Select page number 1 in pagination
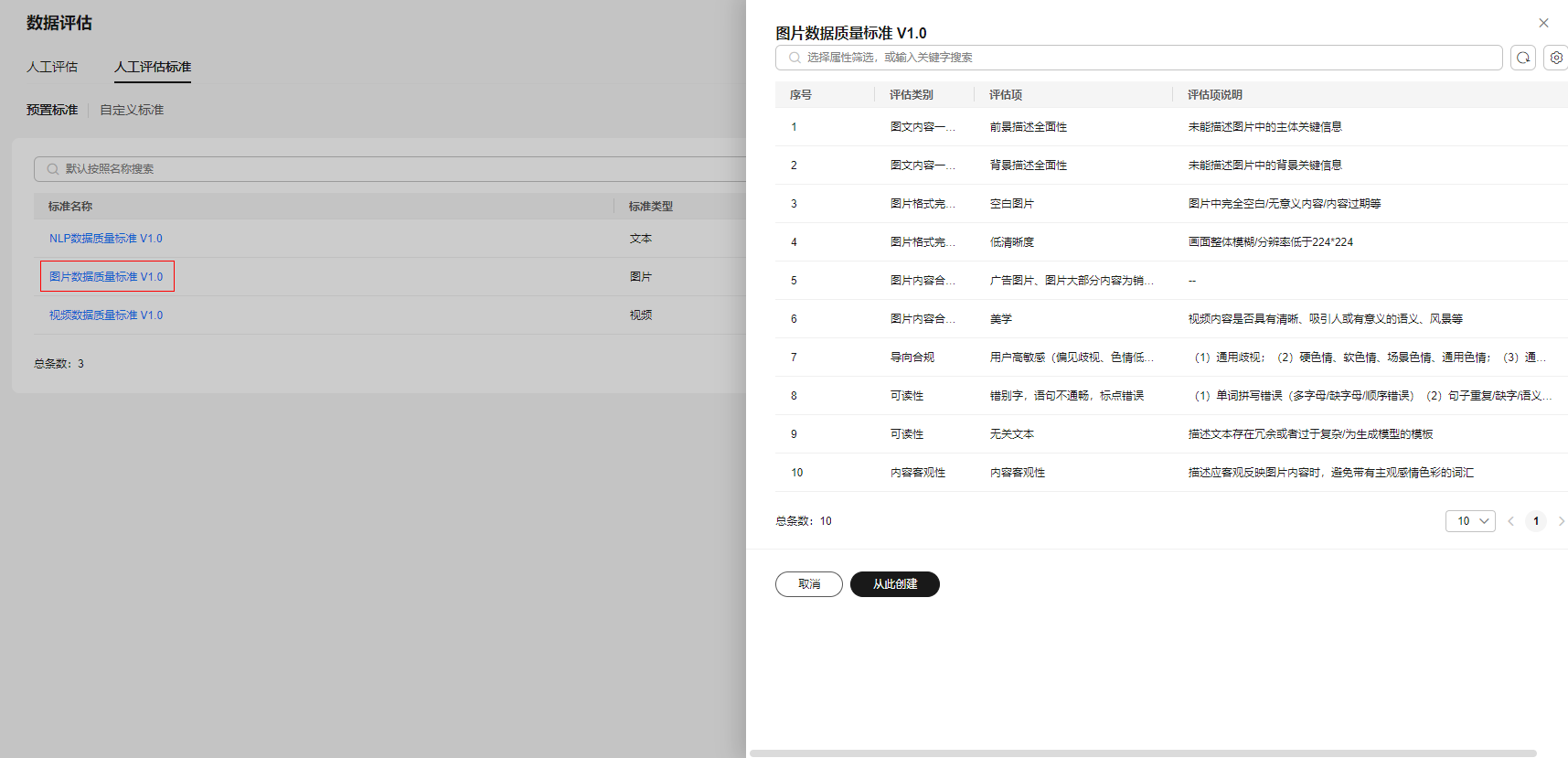The image size is (1568, 758). (1536, 521)
